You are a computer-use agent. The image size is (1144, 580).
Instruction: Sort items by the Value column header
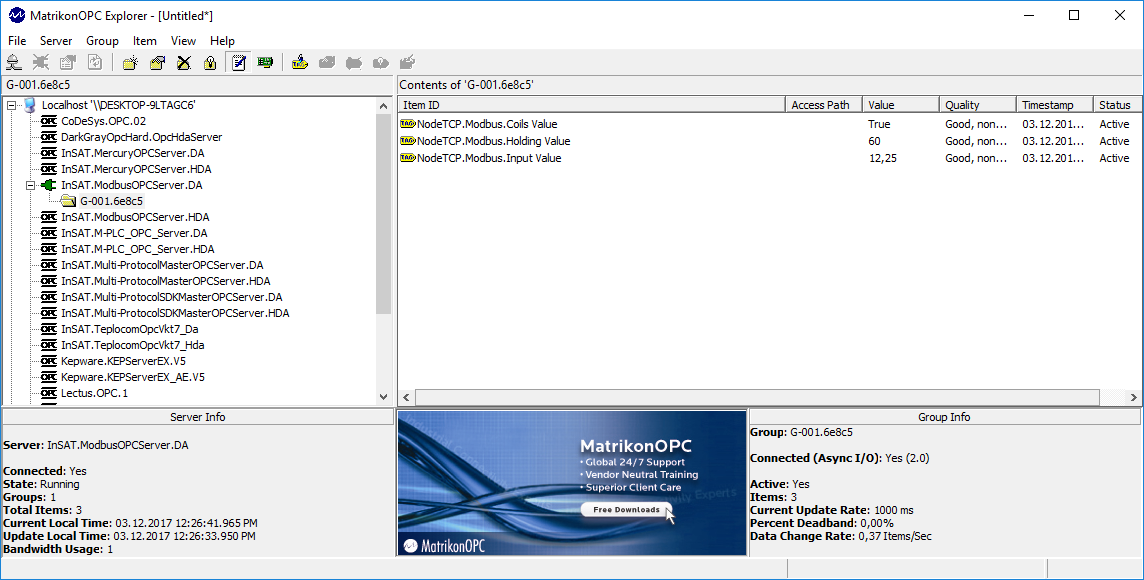(900, 105)
